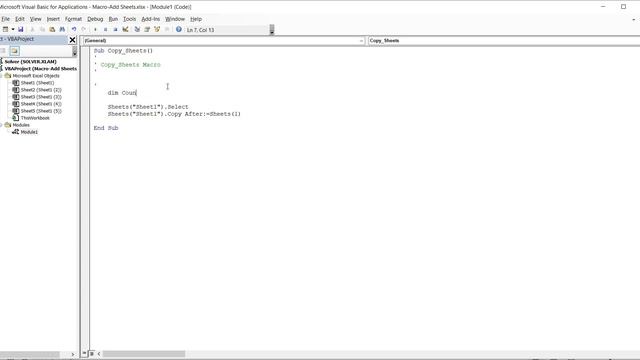Click the Cut toolbar icon
This screenshot has height=360, width=640.
tap(33, 29)
